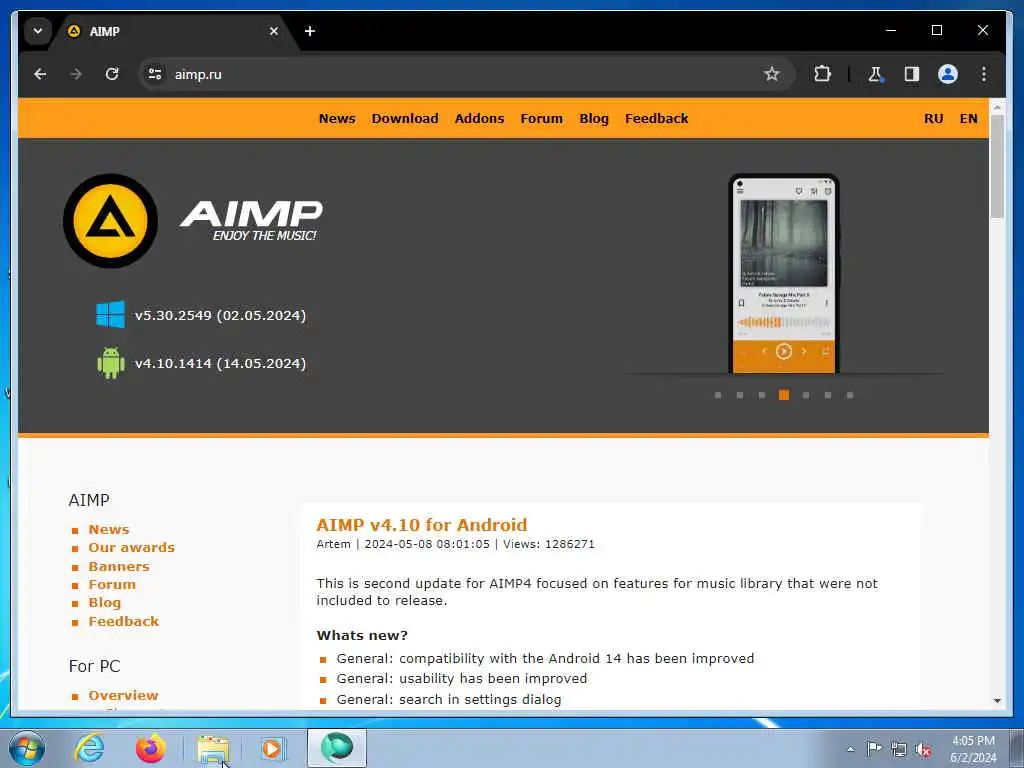This screenshot has height=768, width=1024.
Task: Open Windows version v5.30.2549 link
Action: tap(220, 315)
